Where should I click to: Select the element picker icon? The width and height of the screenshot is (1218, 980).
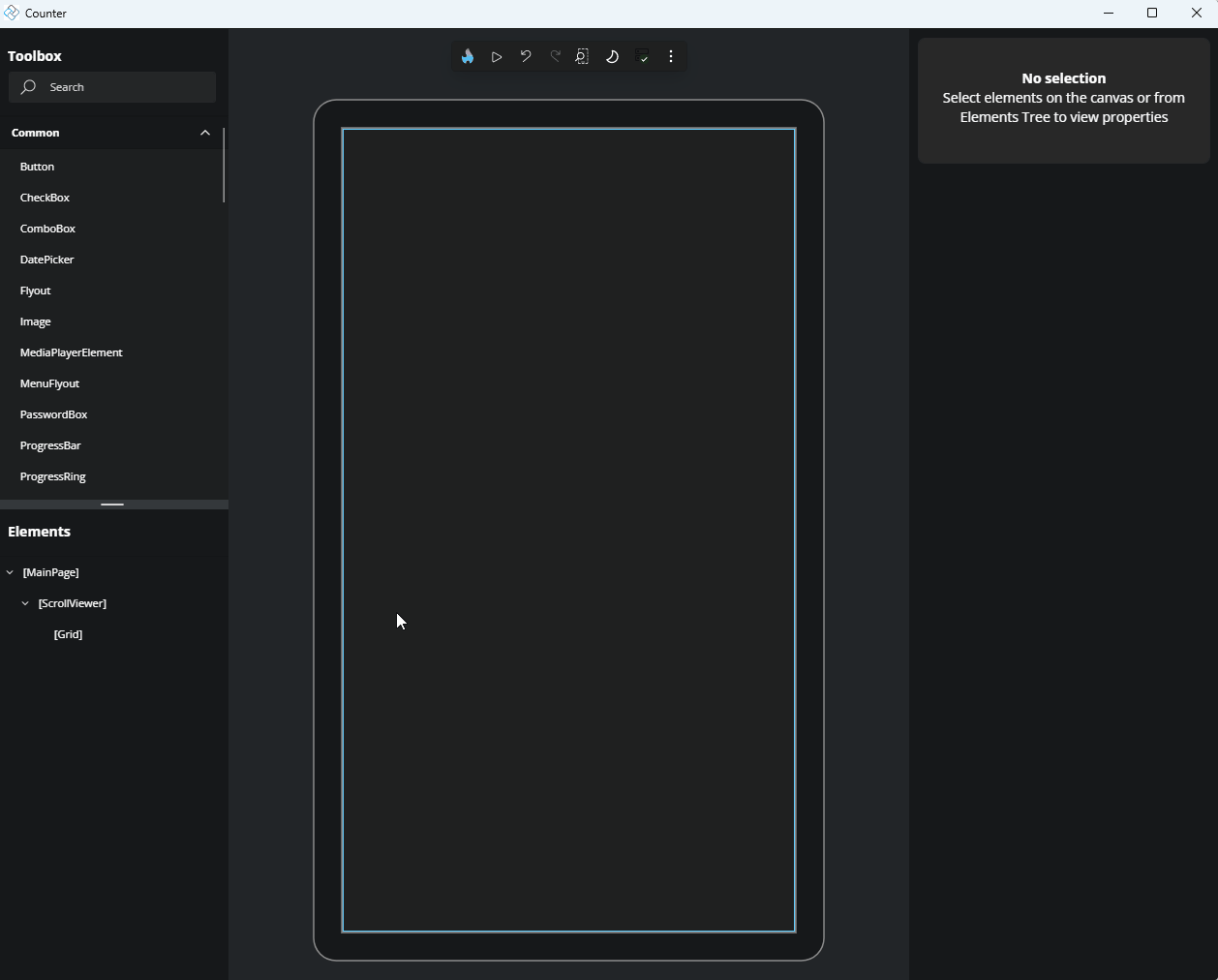[583, 56]
